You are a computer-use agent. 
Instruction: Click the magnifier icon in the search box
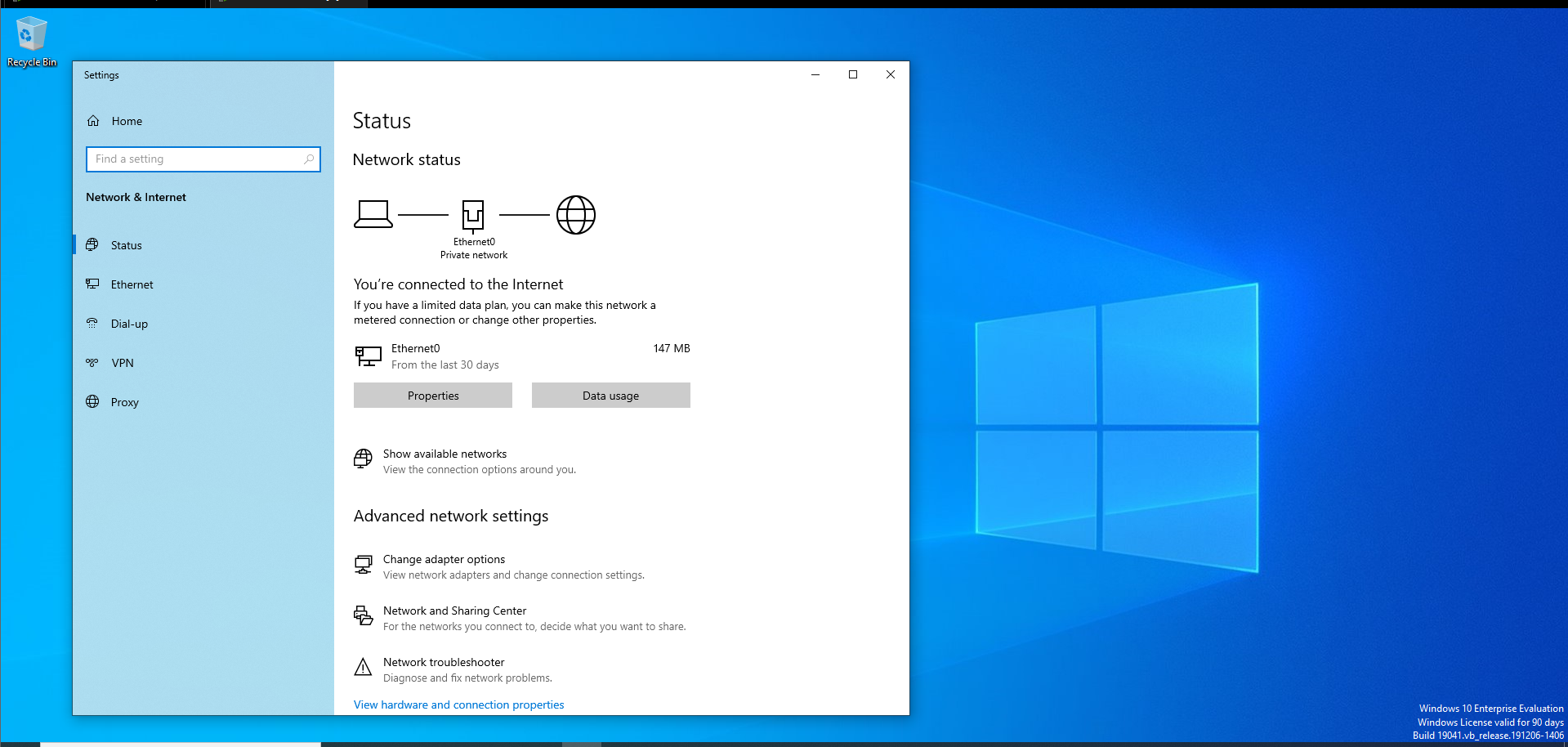tap(309, 159)
